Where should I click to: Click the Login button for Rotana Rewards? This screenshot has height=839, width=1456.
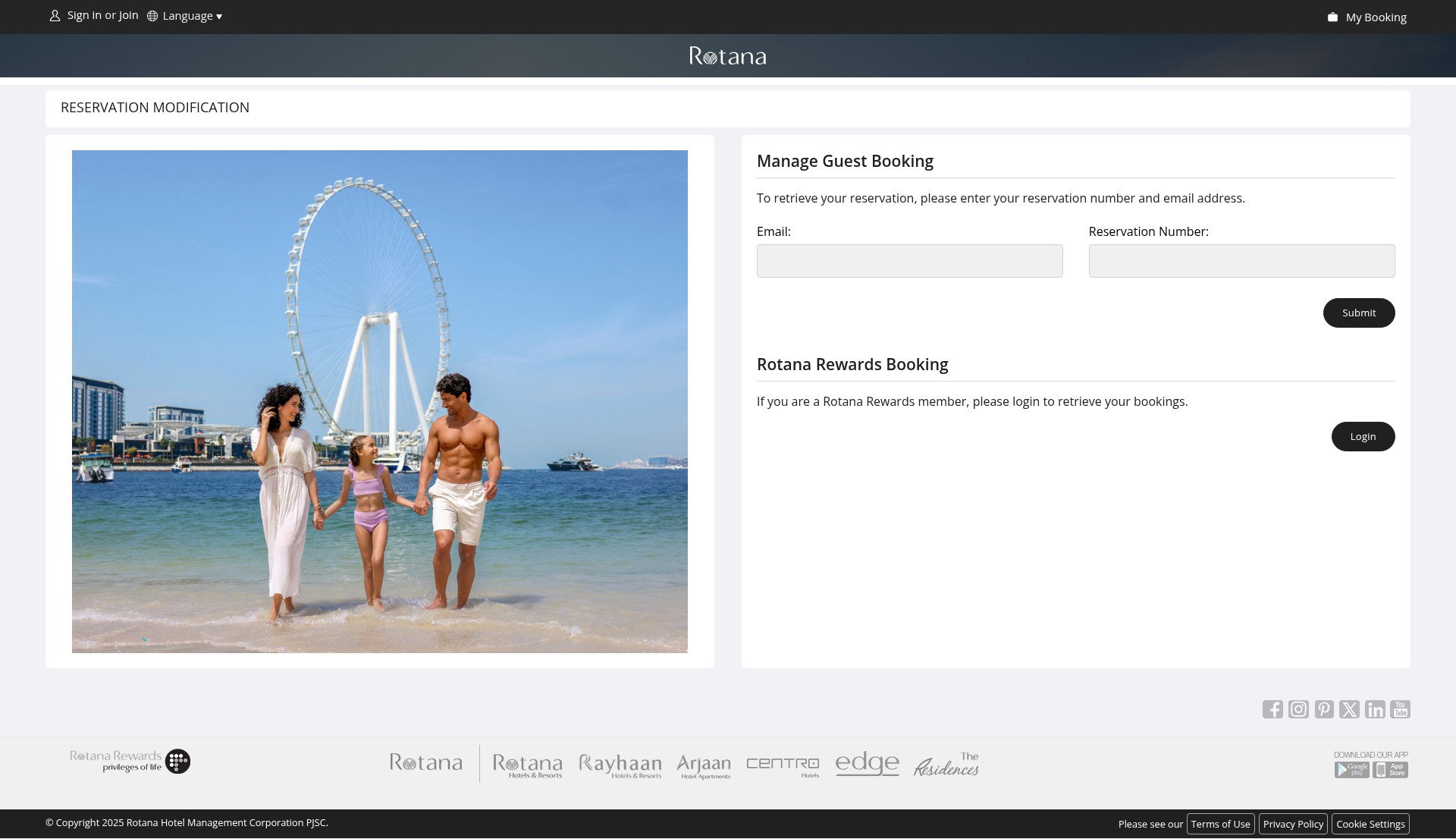1363,436
